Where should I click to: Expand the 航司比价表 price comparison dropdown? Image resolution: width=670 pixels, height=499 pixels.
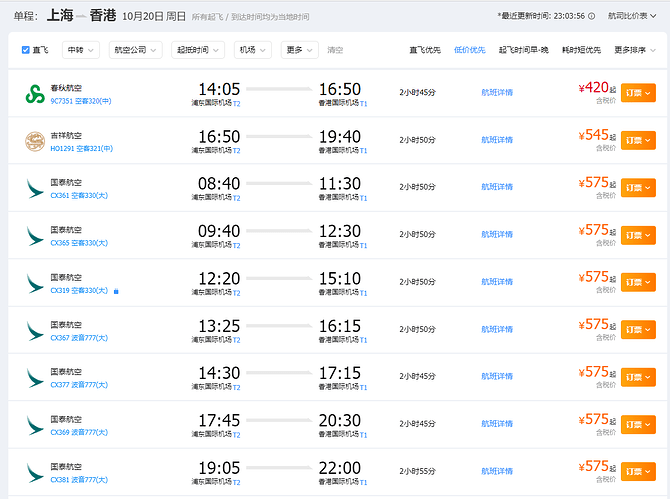(x=635, y=16)
